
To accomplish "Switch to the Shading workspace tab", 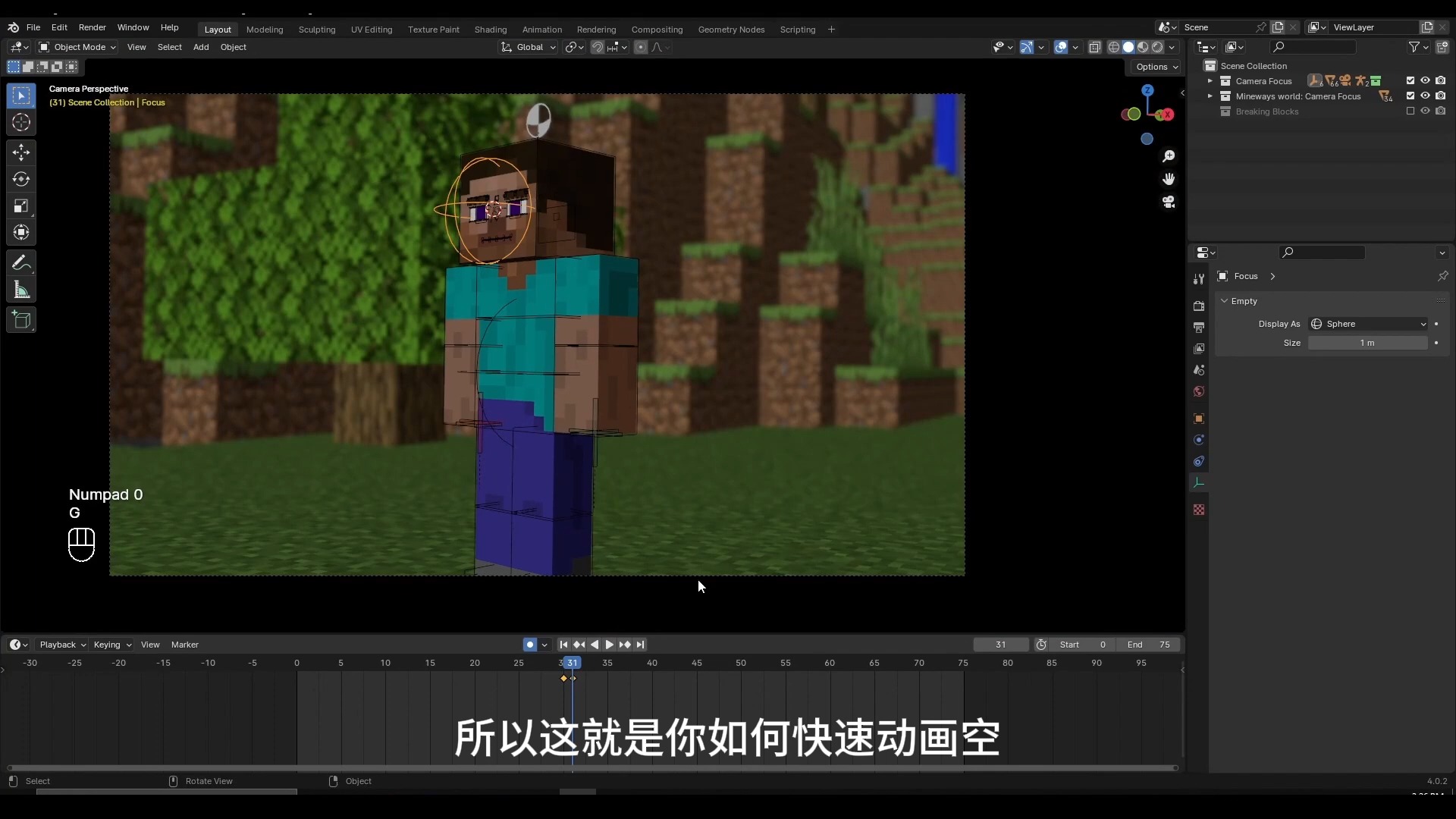I will click(x=490, y=30).
